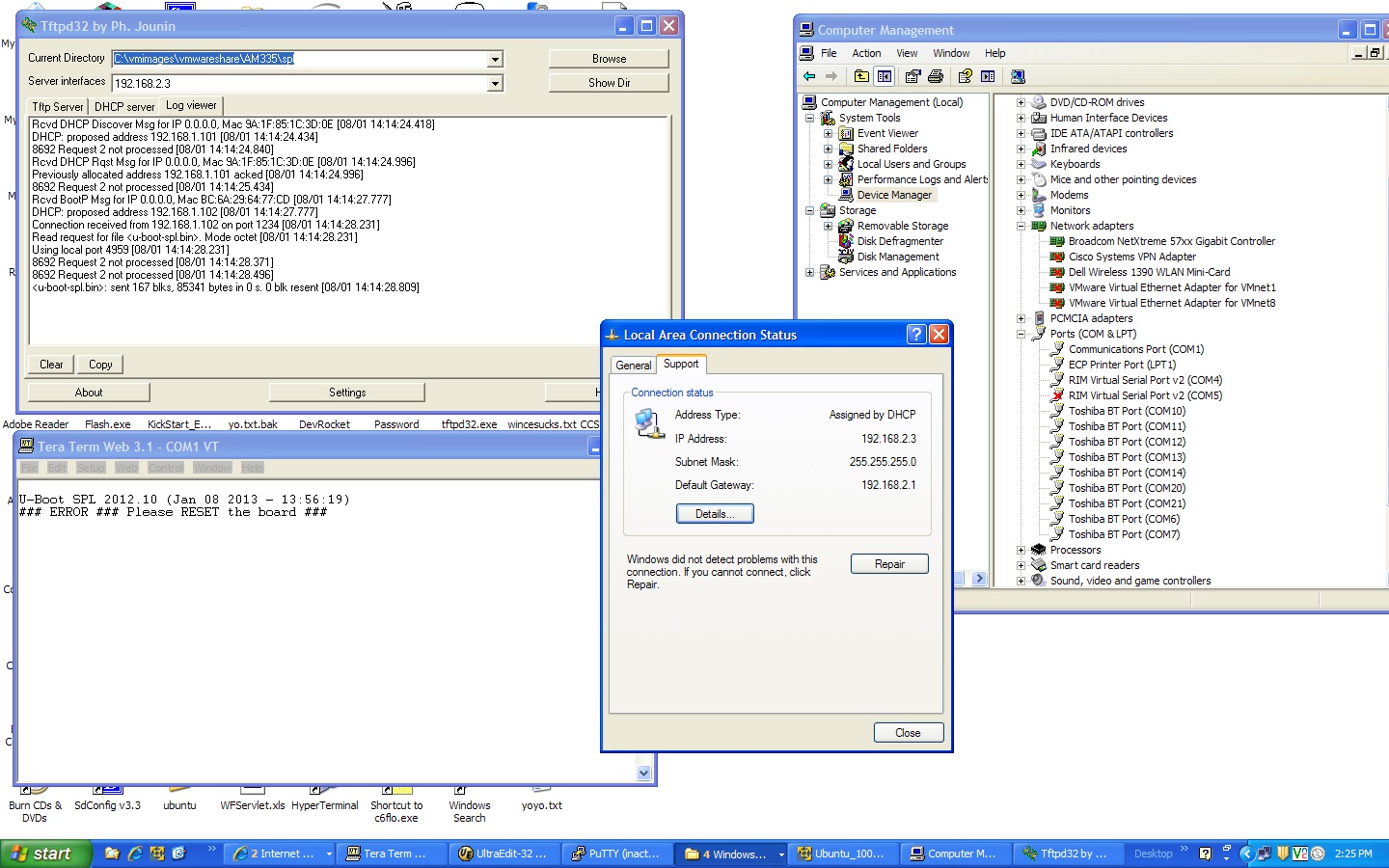1389x868 pixels.
Task: Click the About button in Tftpd32
Action: [x=89, y=393]
